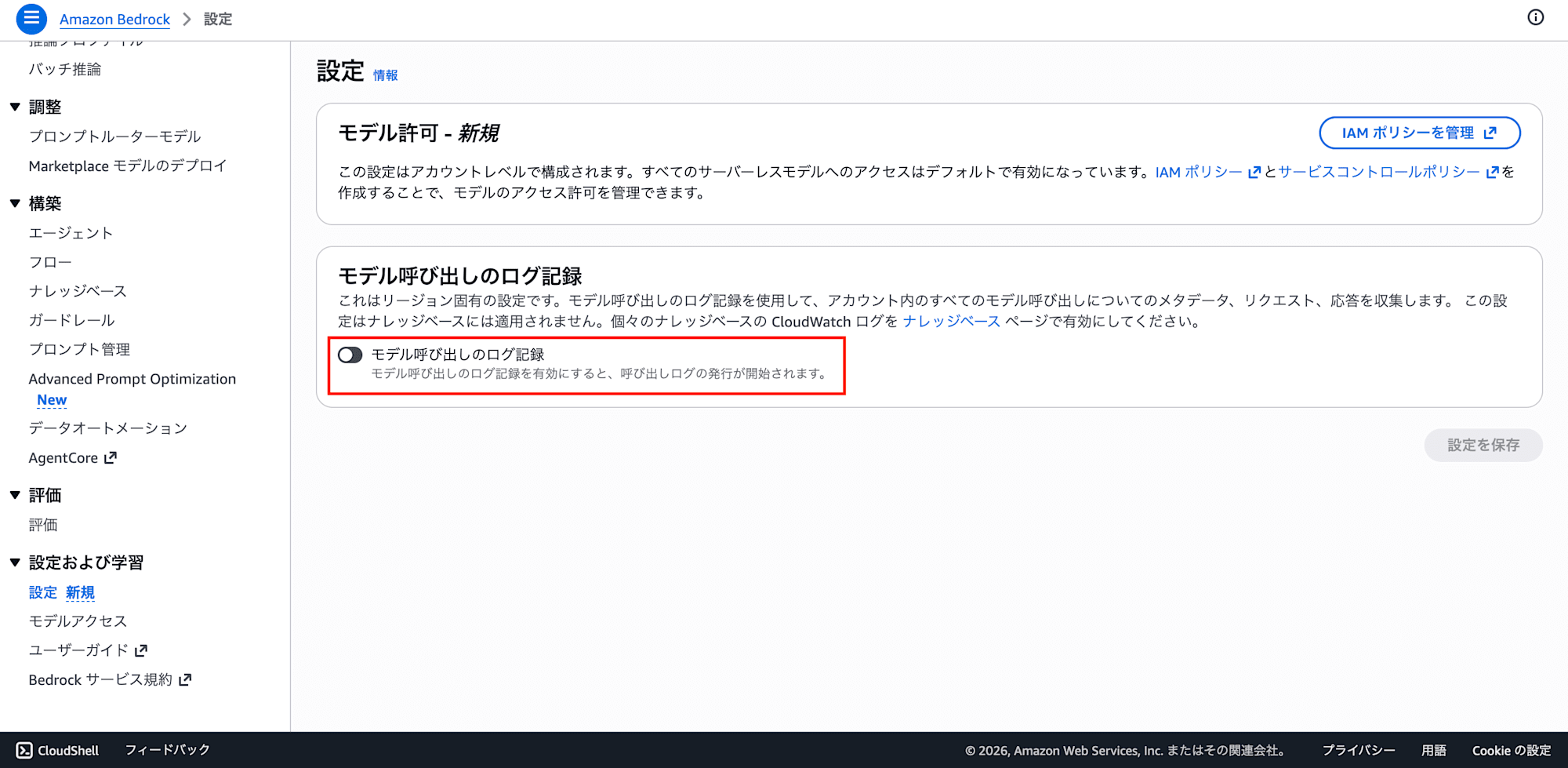The width and height of the screenshot is (1568, 768).
Task: Open the ナレッジベース link in description
Action: (x=951, y=322)
